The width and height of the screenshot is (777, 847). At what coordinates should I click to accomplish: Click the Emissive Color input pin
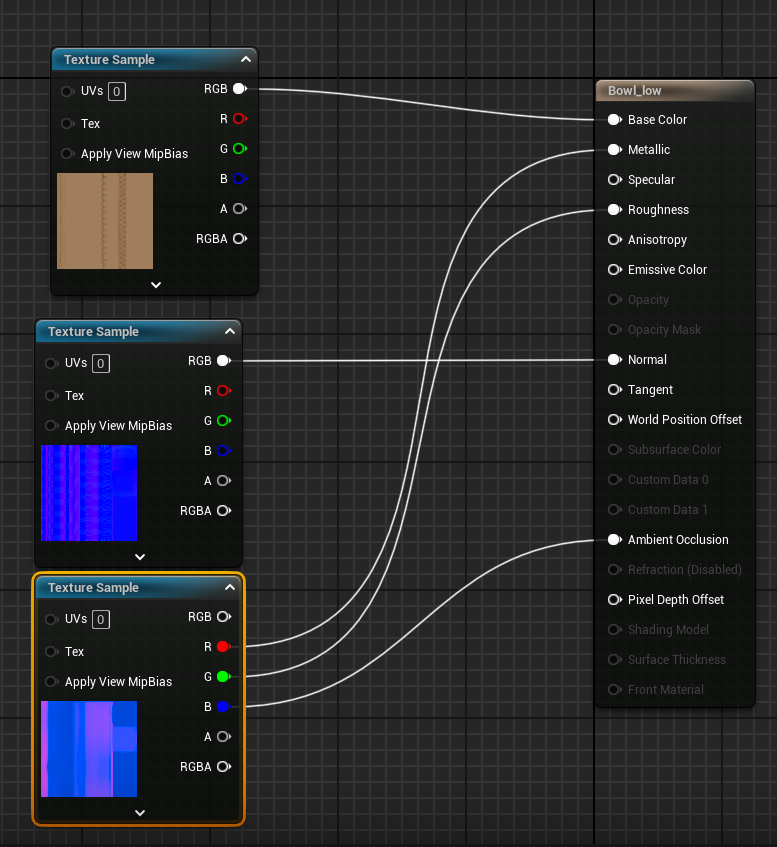tap(615, 270)
